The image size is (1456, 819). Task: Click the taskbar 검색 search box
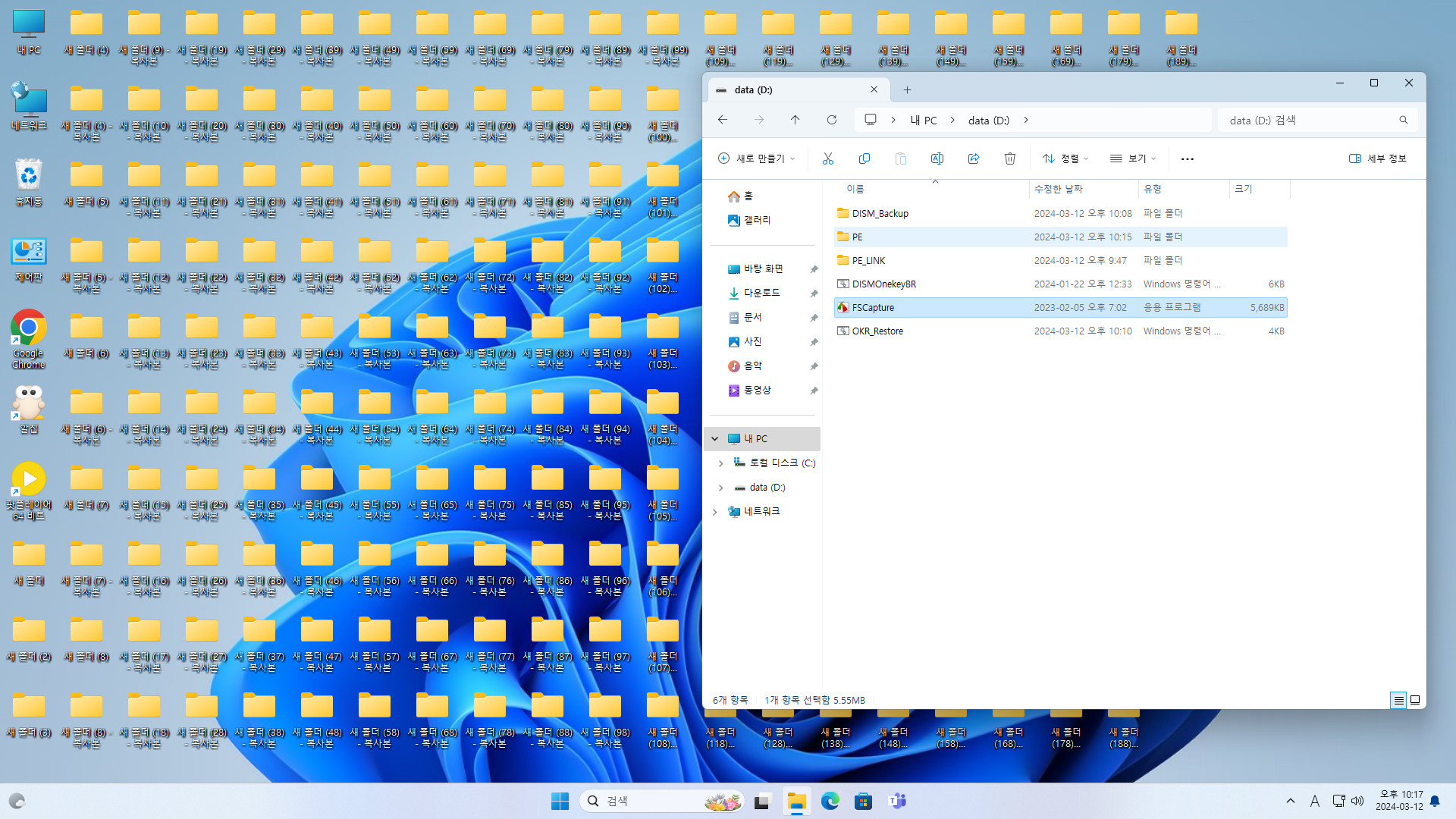[x=661, y=801]
